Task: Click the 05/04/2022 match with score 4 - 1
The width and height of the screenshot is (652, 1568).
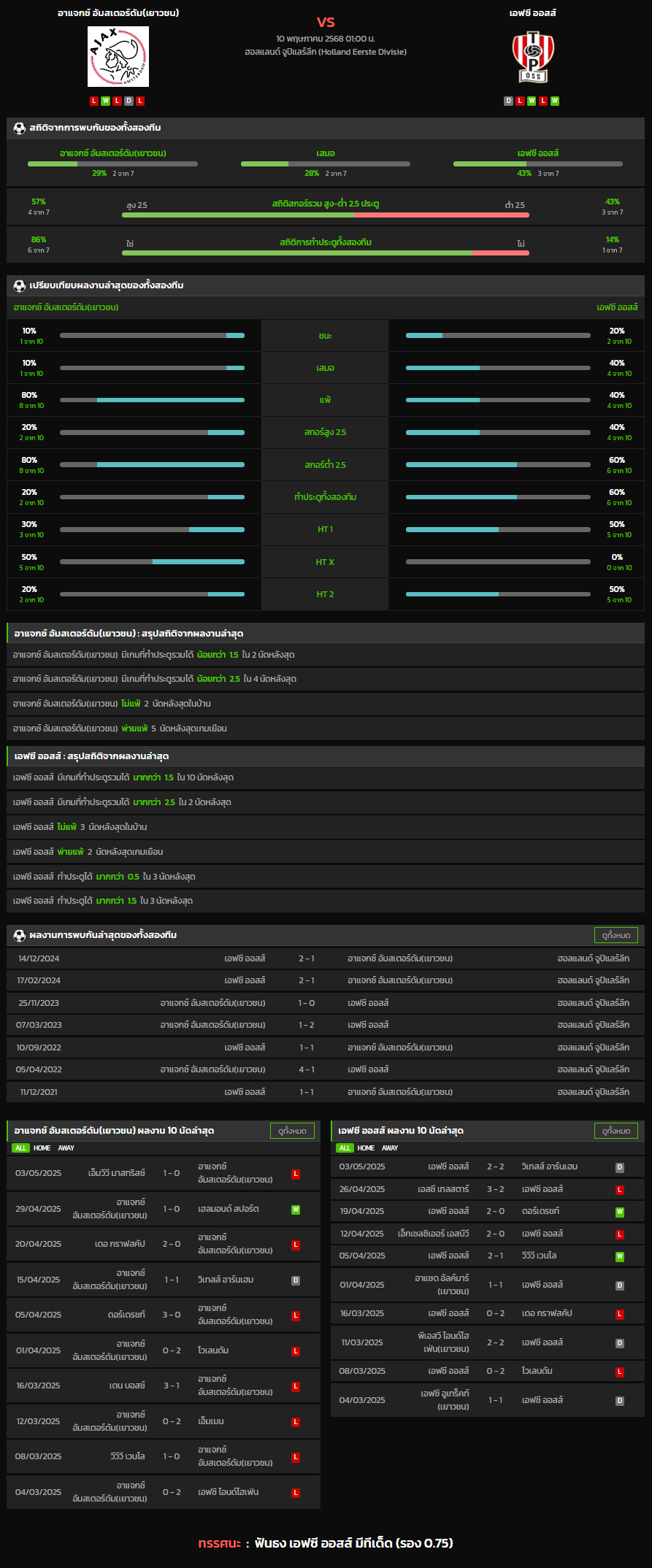Action: coord(326,1069)
